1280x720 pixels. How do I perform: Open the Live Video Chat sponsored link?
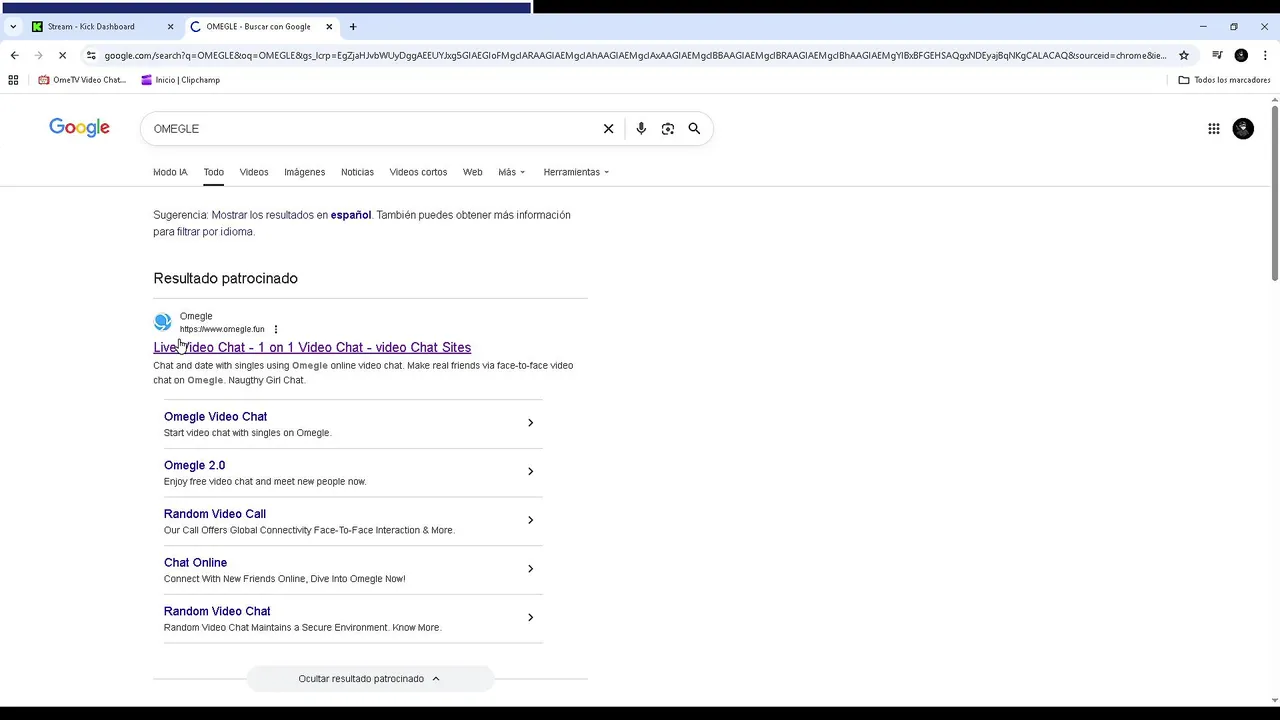pyautogui.click(x=312, y=347)
